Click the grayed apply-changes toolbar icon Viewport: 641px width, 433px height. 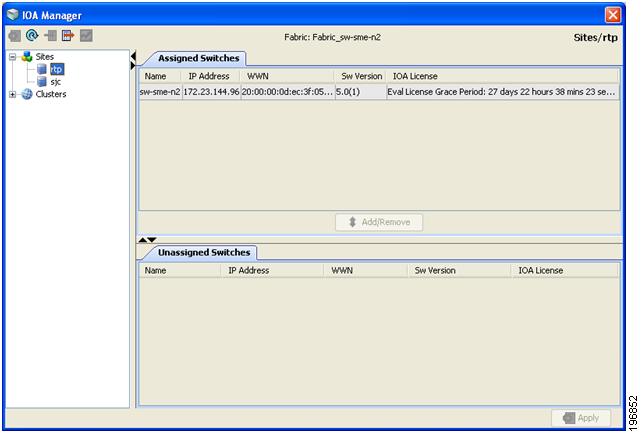pos(15,36)
